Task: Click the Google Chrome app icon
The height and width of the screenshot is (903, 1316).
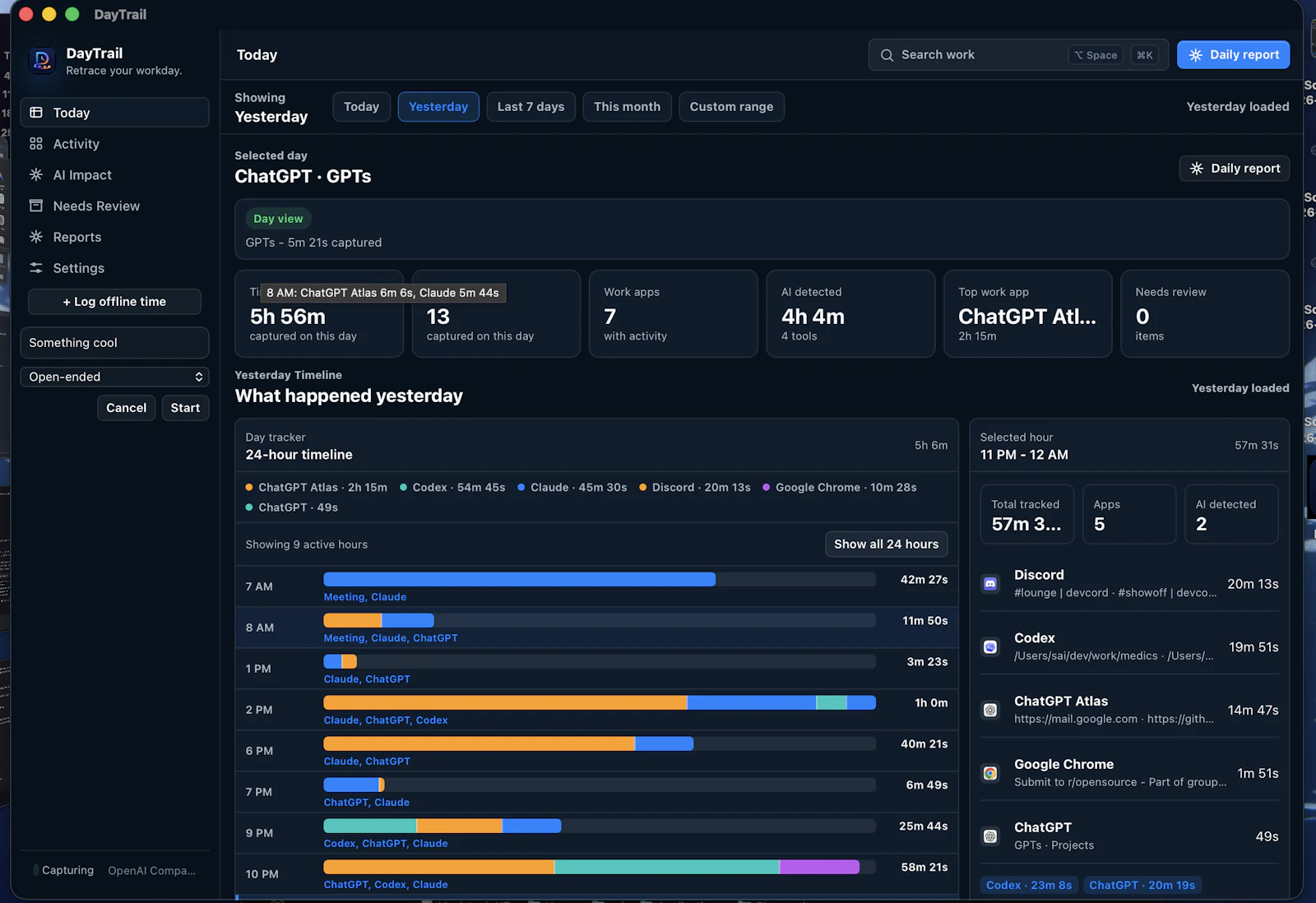Action: coord(990,774)
